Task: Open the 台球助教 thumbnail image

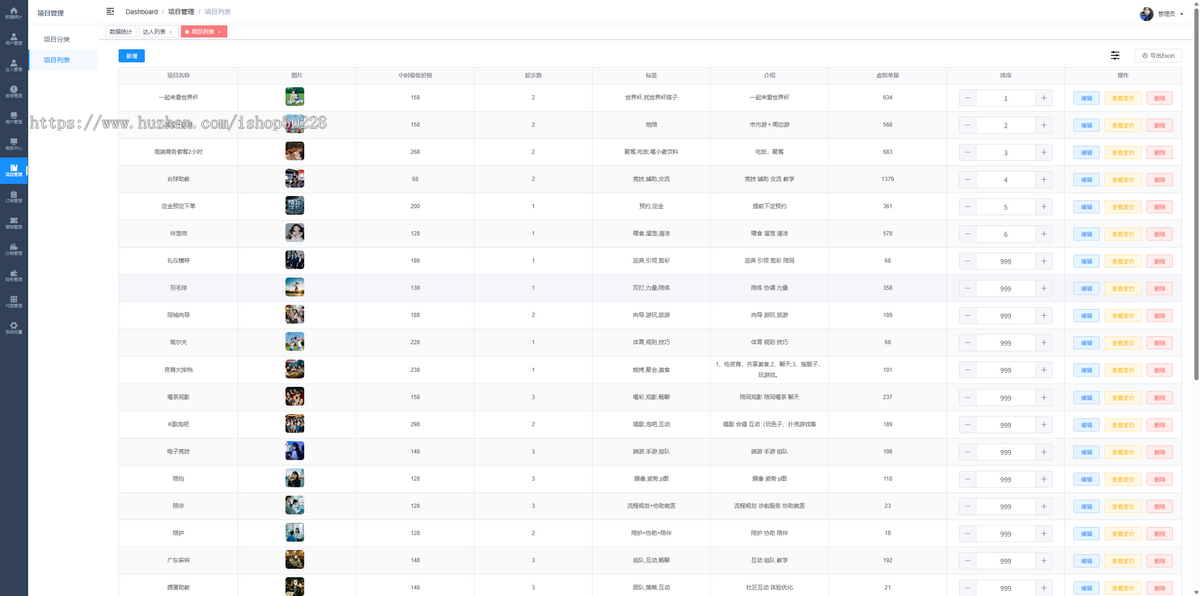Action: 295,179
